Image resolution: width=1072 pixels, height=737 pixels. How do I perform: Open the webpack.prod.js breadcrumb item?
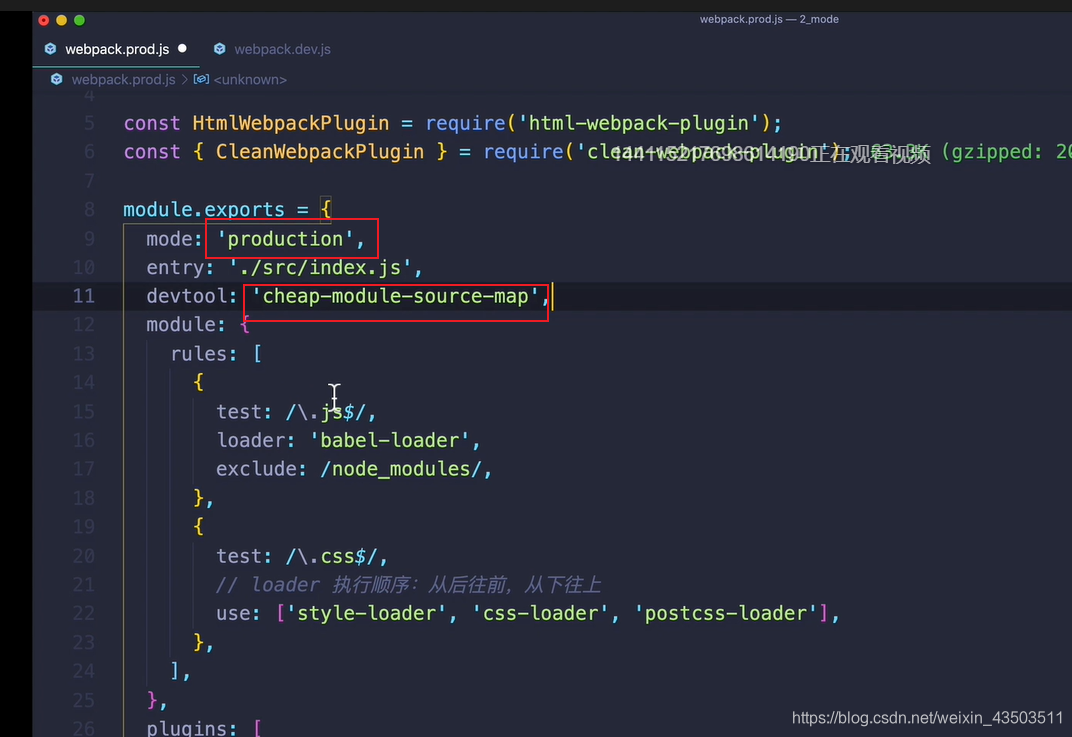(123, 79)
